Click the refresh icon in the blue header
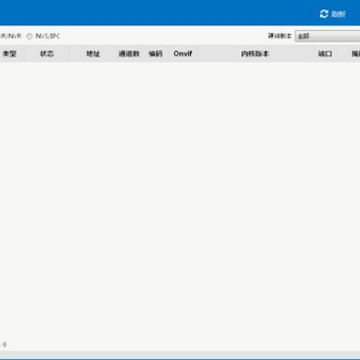360x360 pixels. [324, 14]
